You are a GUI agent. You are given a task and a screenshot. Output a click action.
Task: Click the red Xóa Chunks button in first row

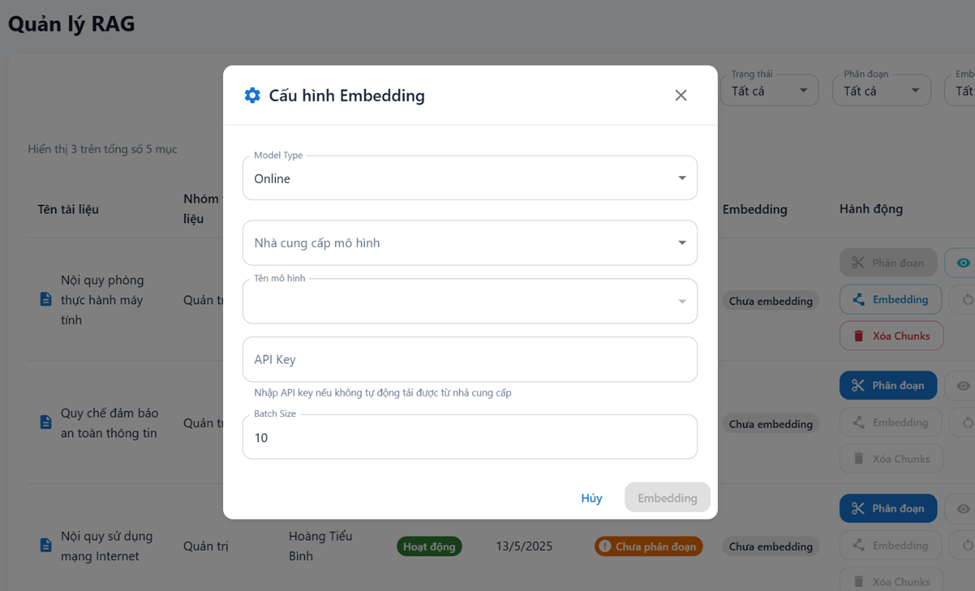[x=890, y=336]
